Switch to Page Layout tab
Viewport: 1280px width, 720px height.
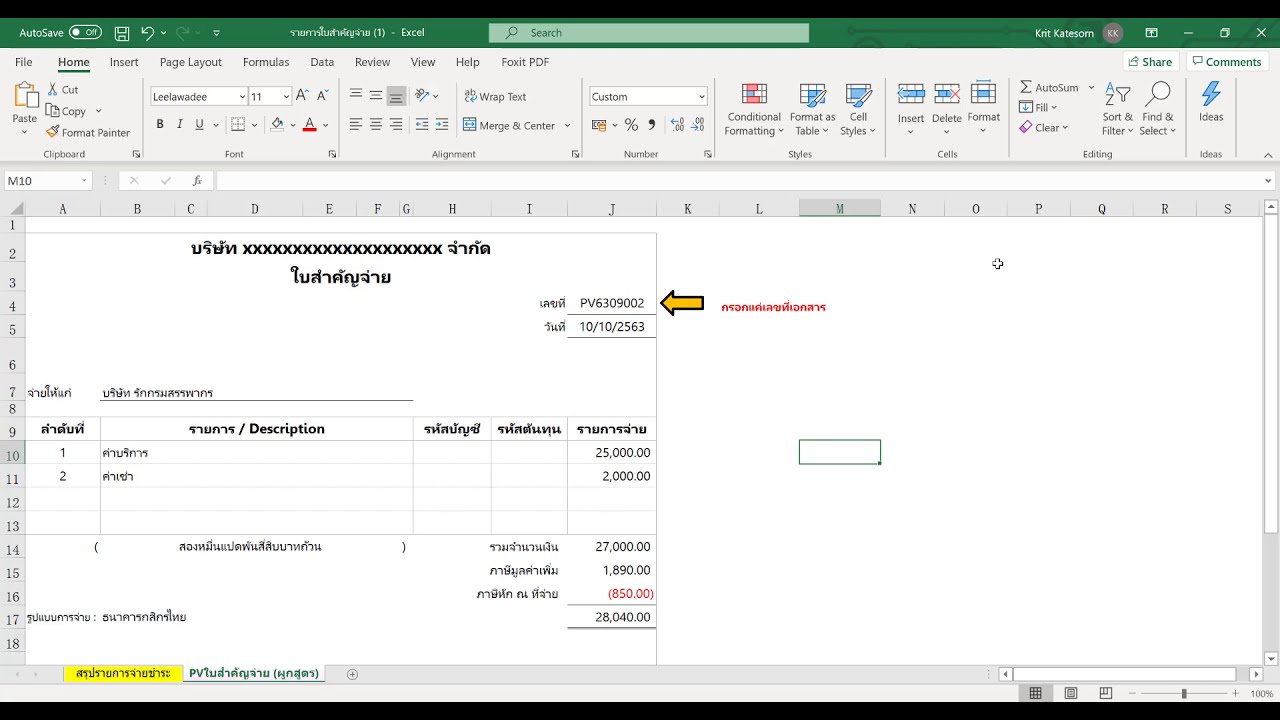click(x=191, y=62)
